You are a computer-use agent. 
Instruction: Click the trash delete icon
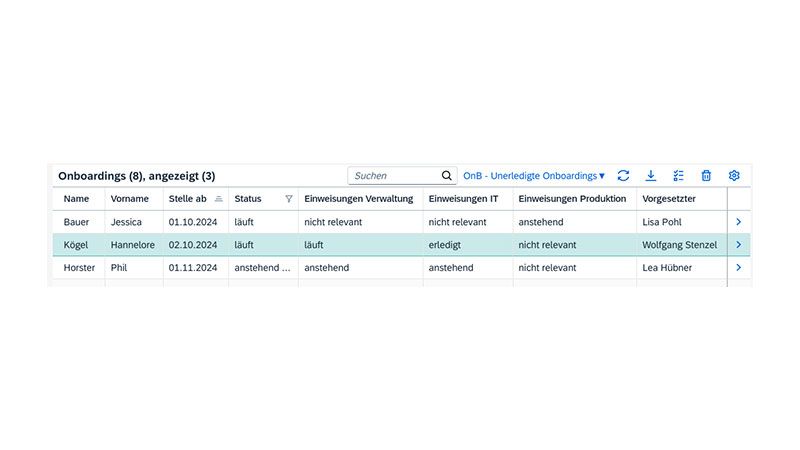point(706,176)
